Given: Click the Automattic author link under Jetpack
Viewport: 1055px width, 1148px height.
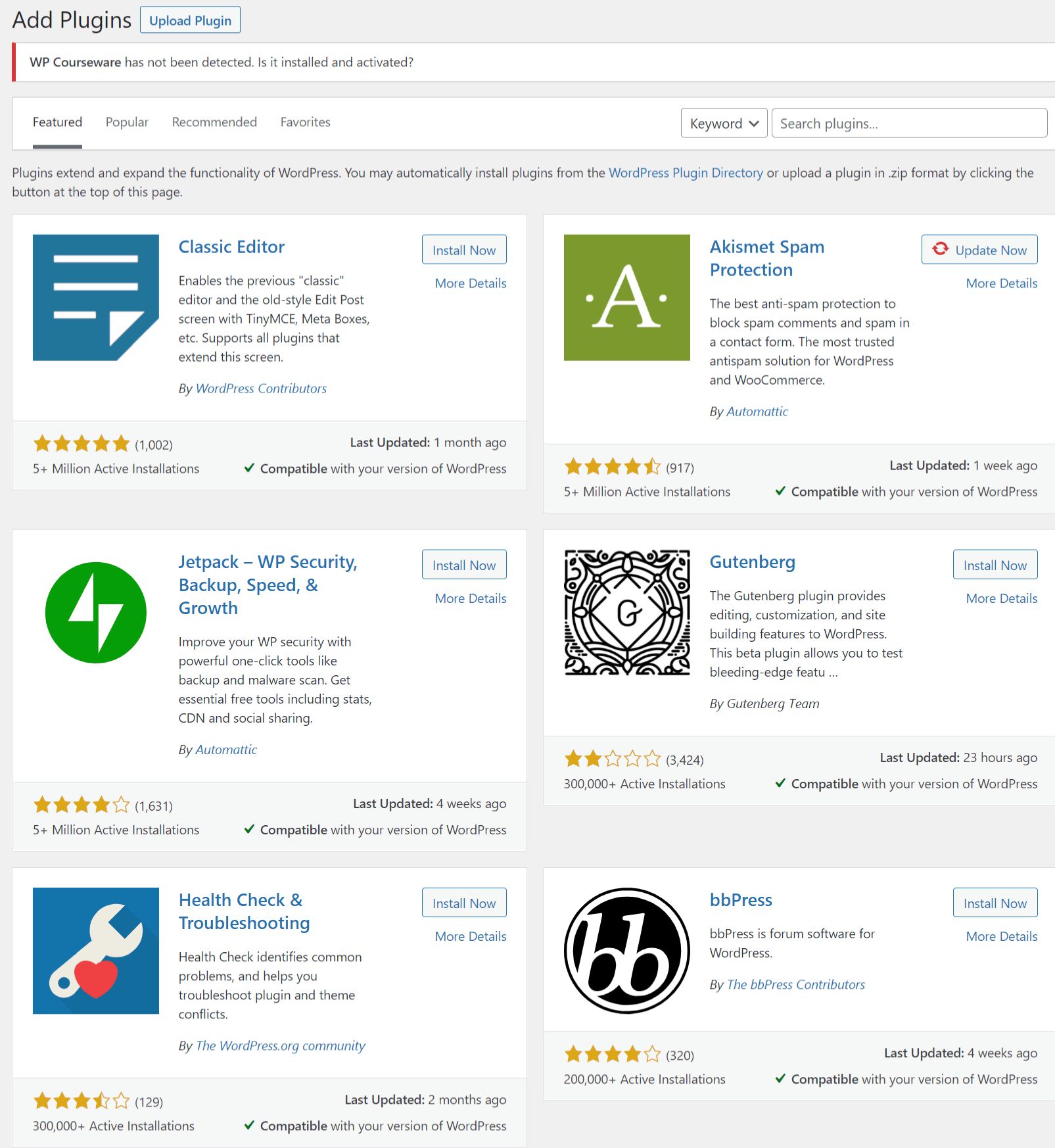Looking at the screenshot, I should [225, 749].
